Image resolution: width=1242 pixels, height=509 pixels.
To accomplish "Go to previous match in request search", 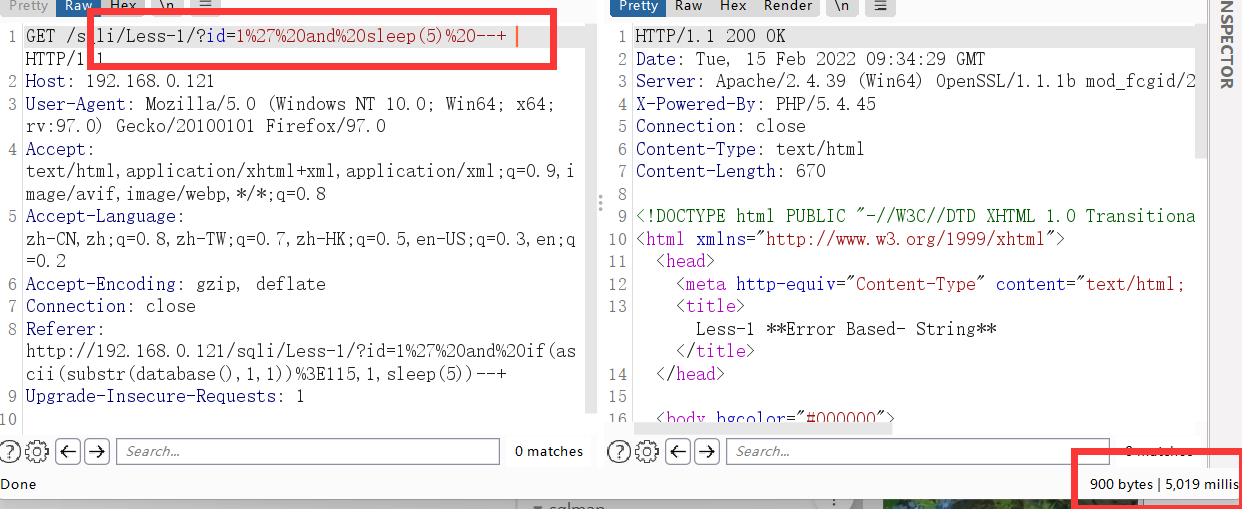I will pyautogui.click(x=67, y=451).
